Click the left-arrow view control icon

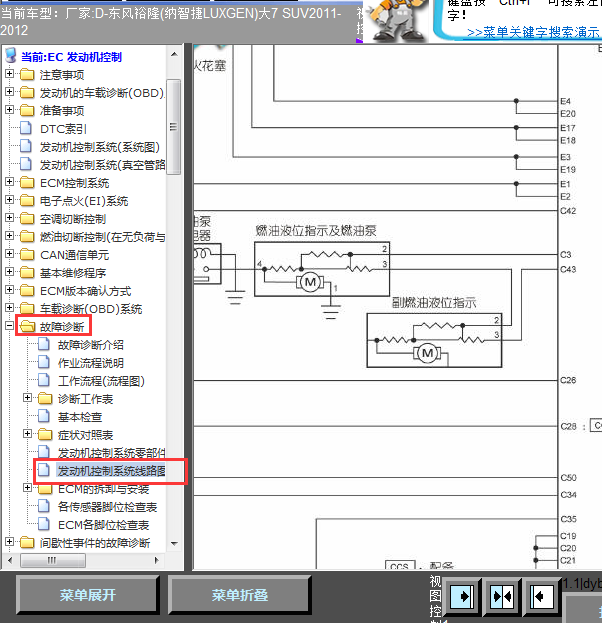[541, 596]
